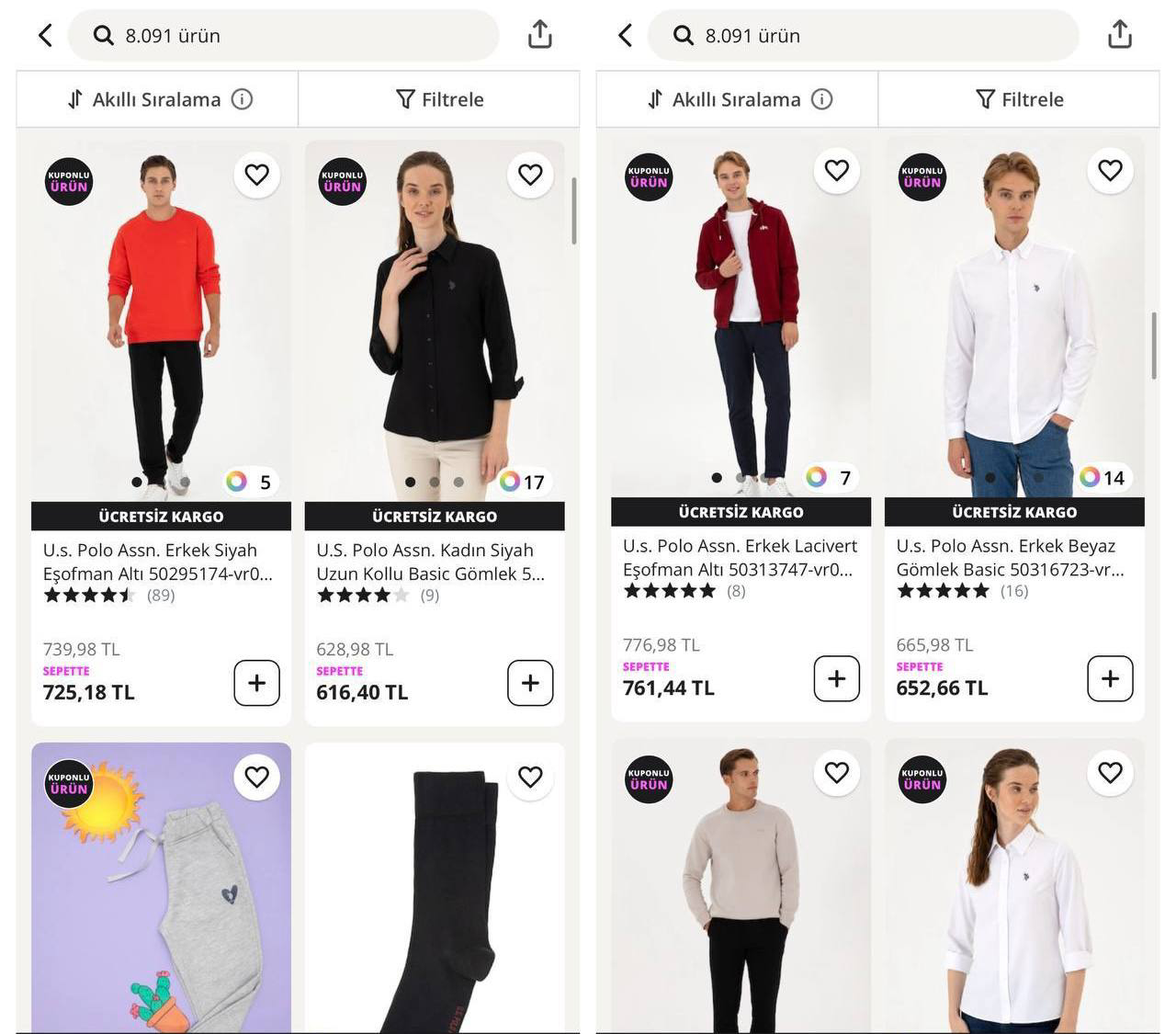
Task: Tap the back arrow in the left screen
Action: click(x=45, y=36)
